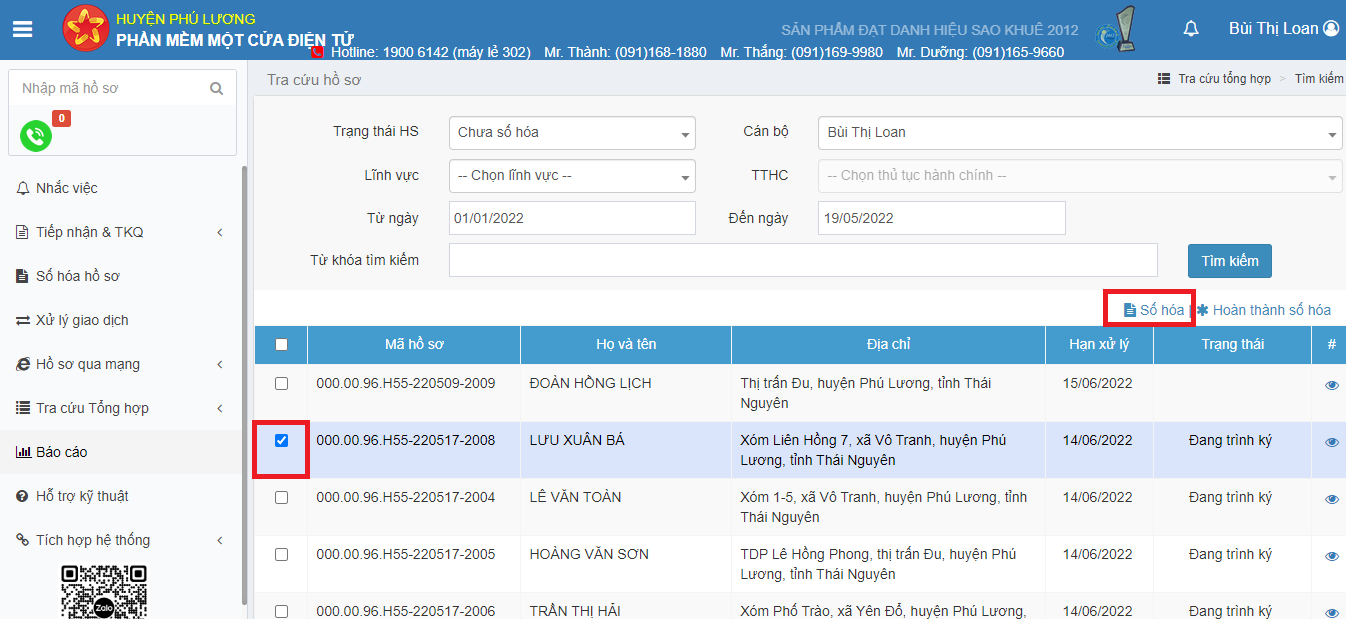Click the sidebar vertical scrollbar
This screenshot has height=619, width=1346.
coord(244,385)
